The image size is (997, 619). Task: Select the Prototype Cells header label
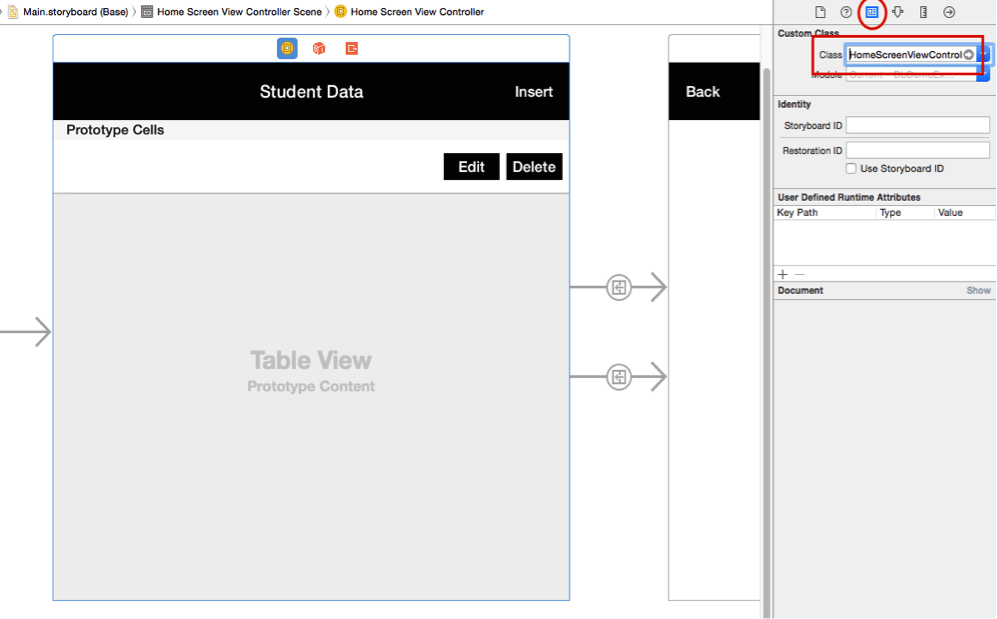115,130
